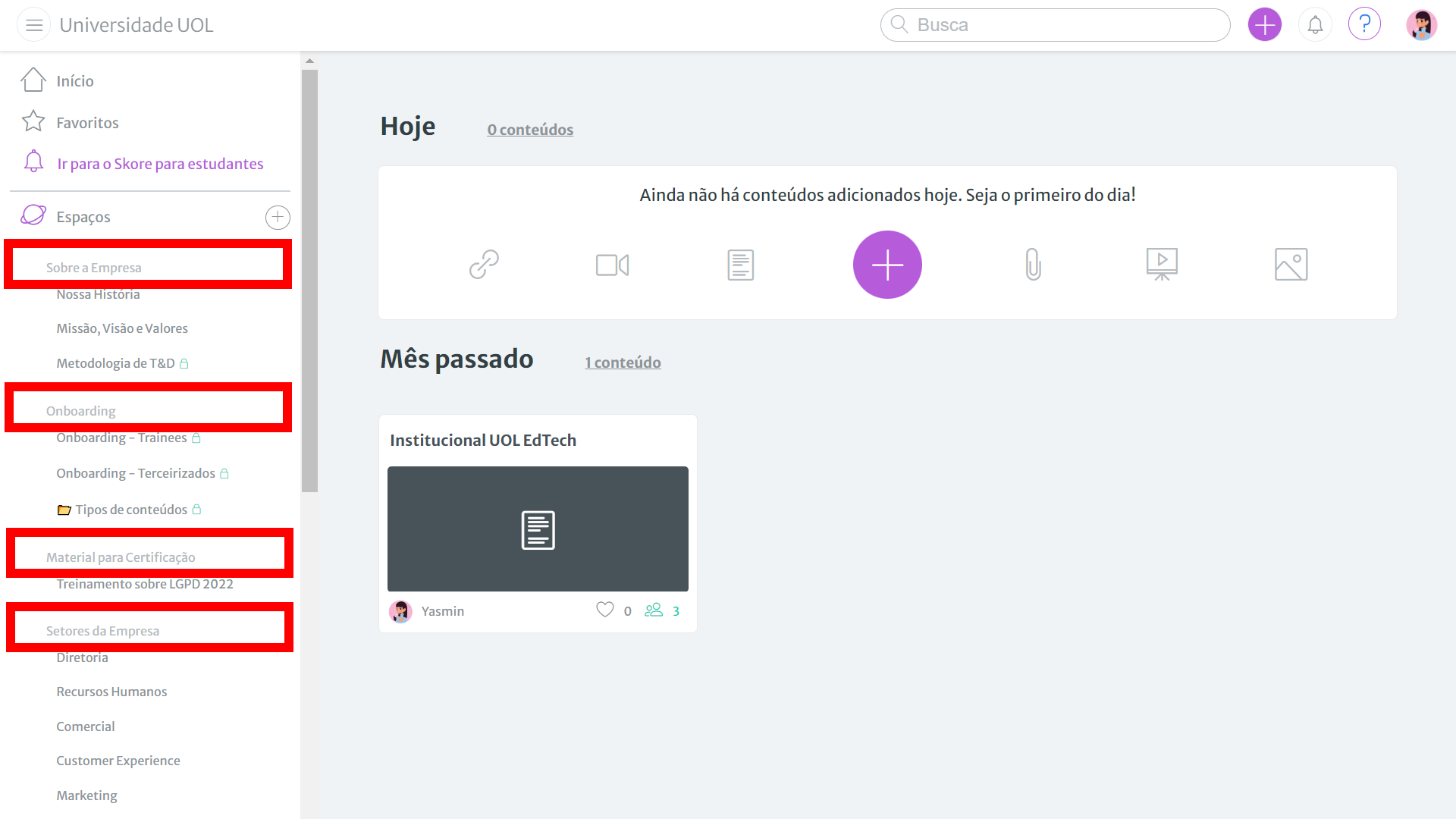Image resolution: width=1456 pixels, height=819 pixels.
Task: Select Setores da Empresa section header
Action: tap(102, 631)
